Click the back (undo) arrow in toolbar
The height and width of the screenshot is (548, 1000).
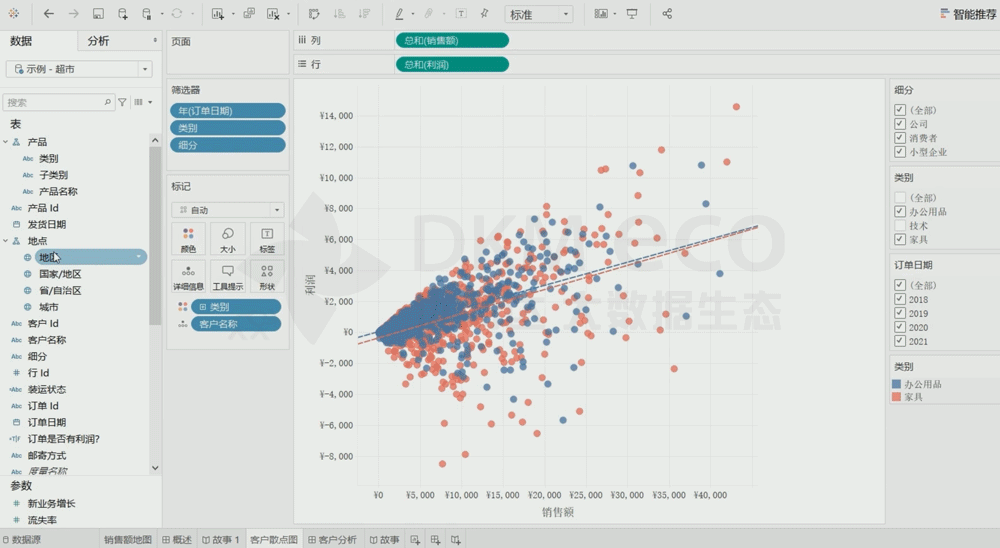(49, 14)
